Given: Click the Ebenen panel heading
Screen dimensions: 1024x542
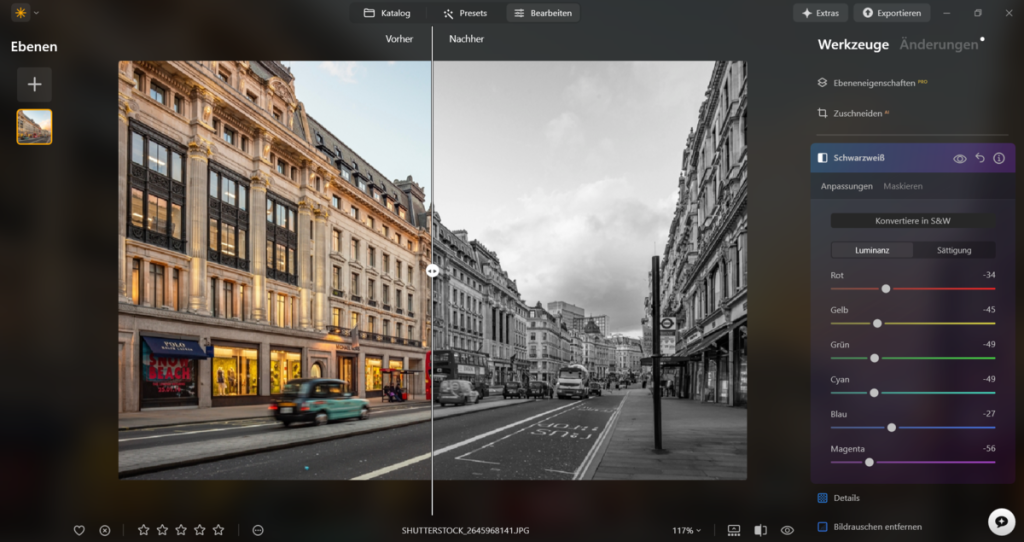Looking at the screenshot, I should click(34, 46).
